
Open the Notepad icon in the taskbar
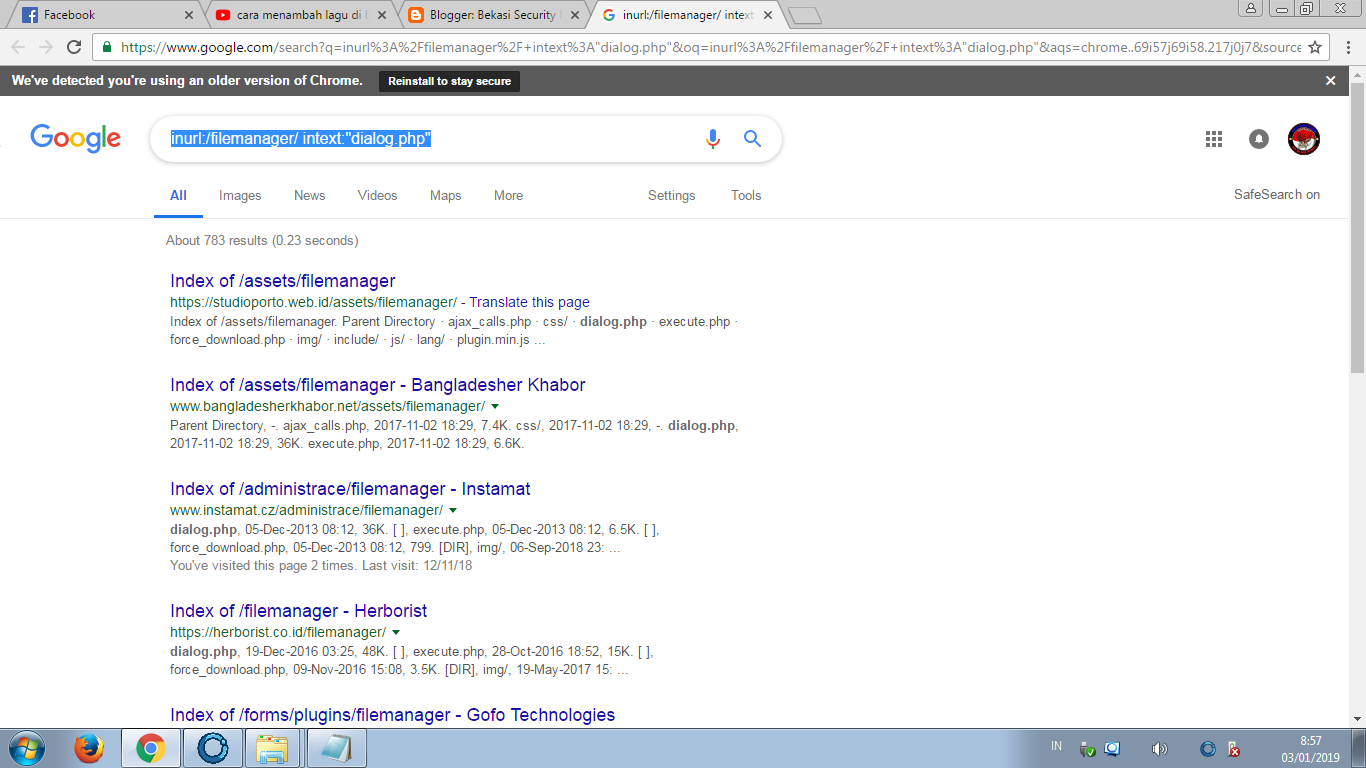click(x=336, y=748)
